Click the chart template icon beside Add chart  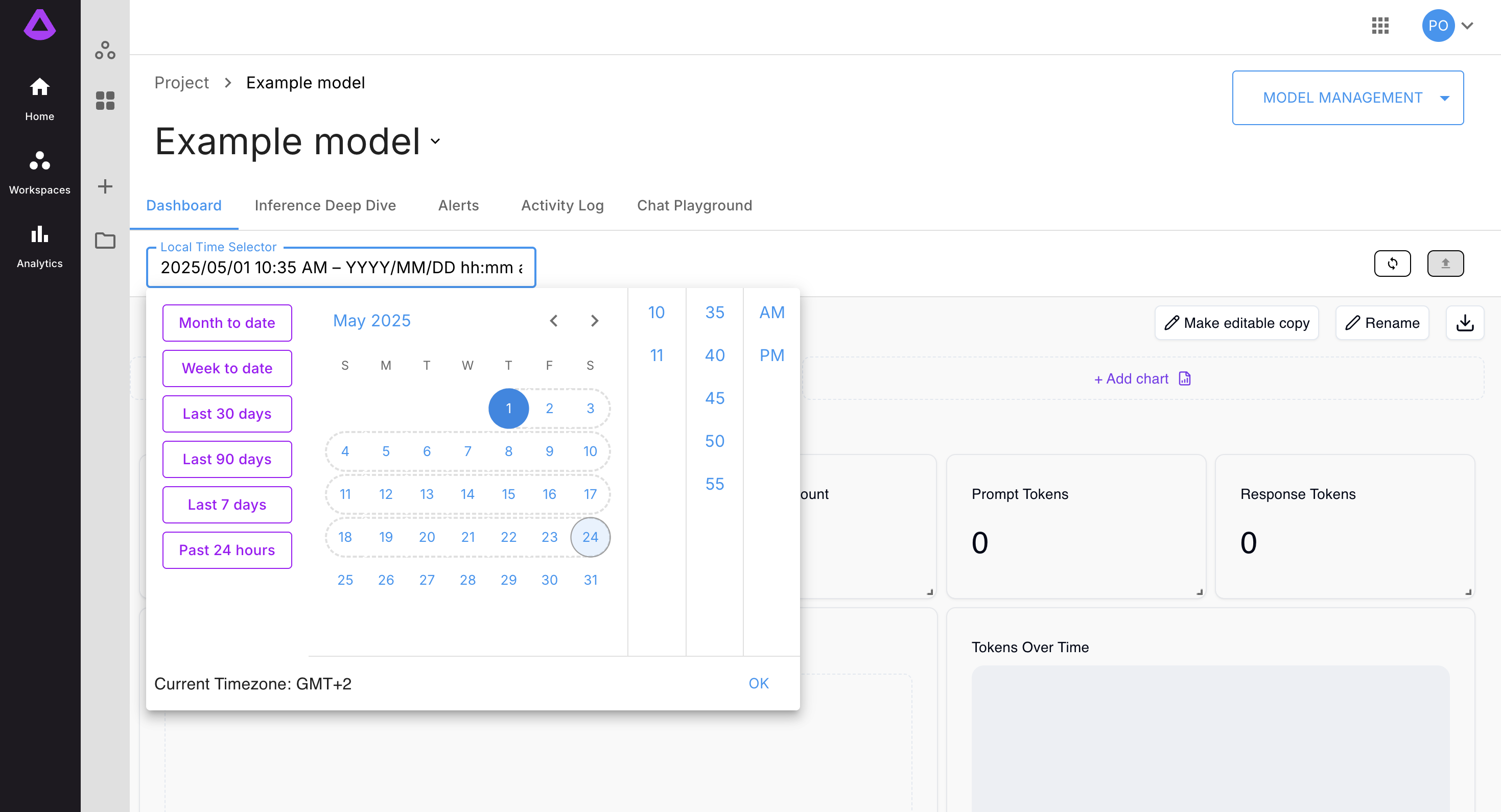1185,378
